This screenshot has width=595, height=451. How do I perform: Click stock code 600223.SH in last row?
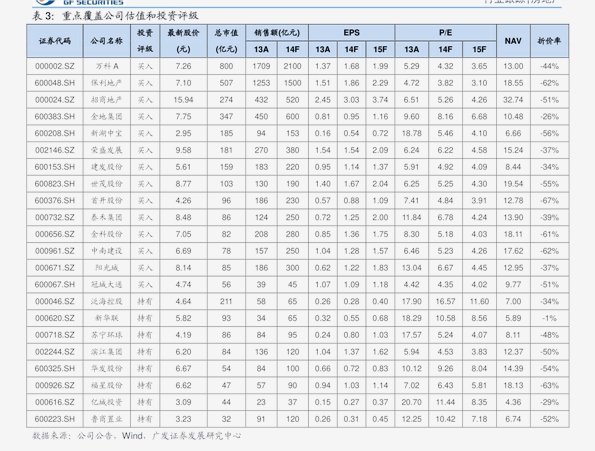point(55,419)
